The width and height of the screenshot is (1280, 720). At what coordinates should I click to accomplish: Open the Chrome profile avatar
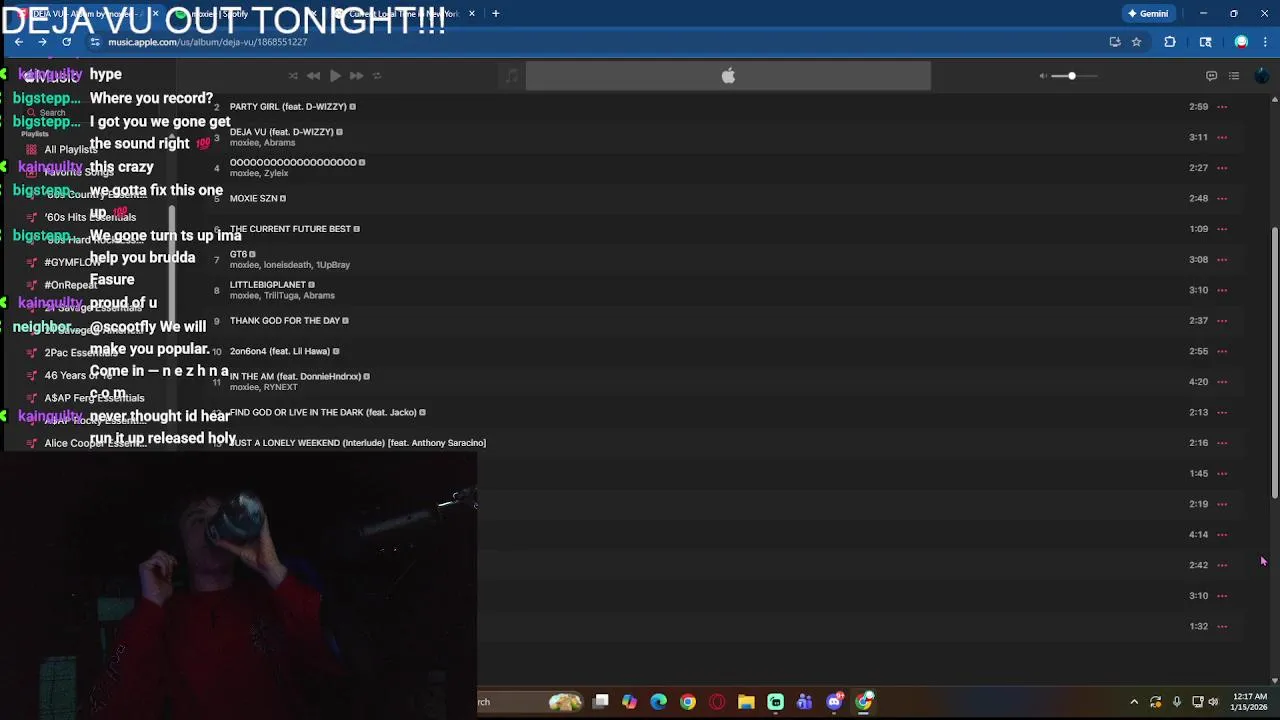[x=1241, y=42]
